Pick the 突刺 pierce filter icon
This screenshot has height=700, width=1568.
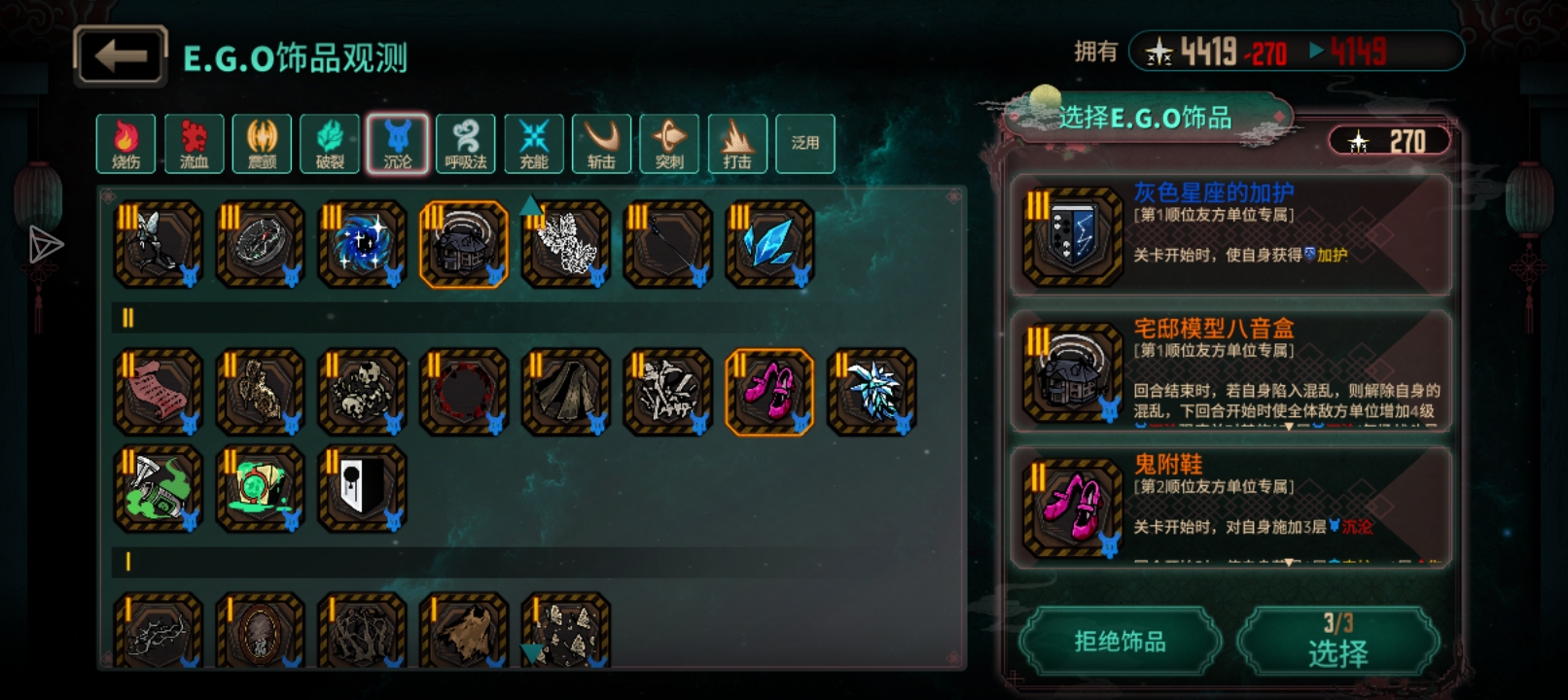tap(669, 144)
